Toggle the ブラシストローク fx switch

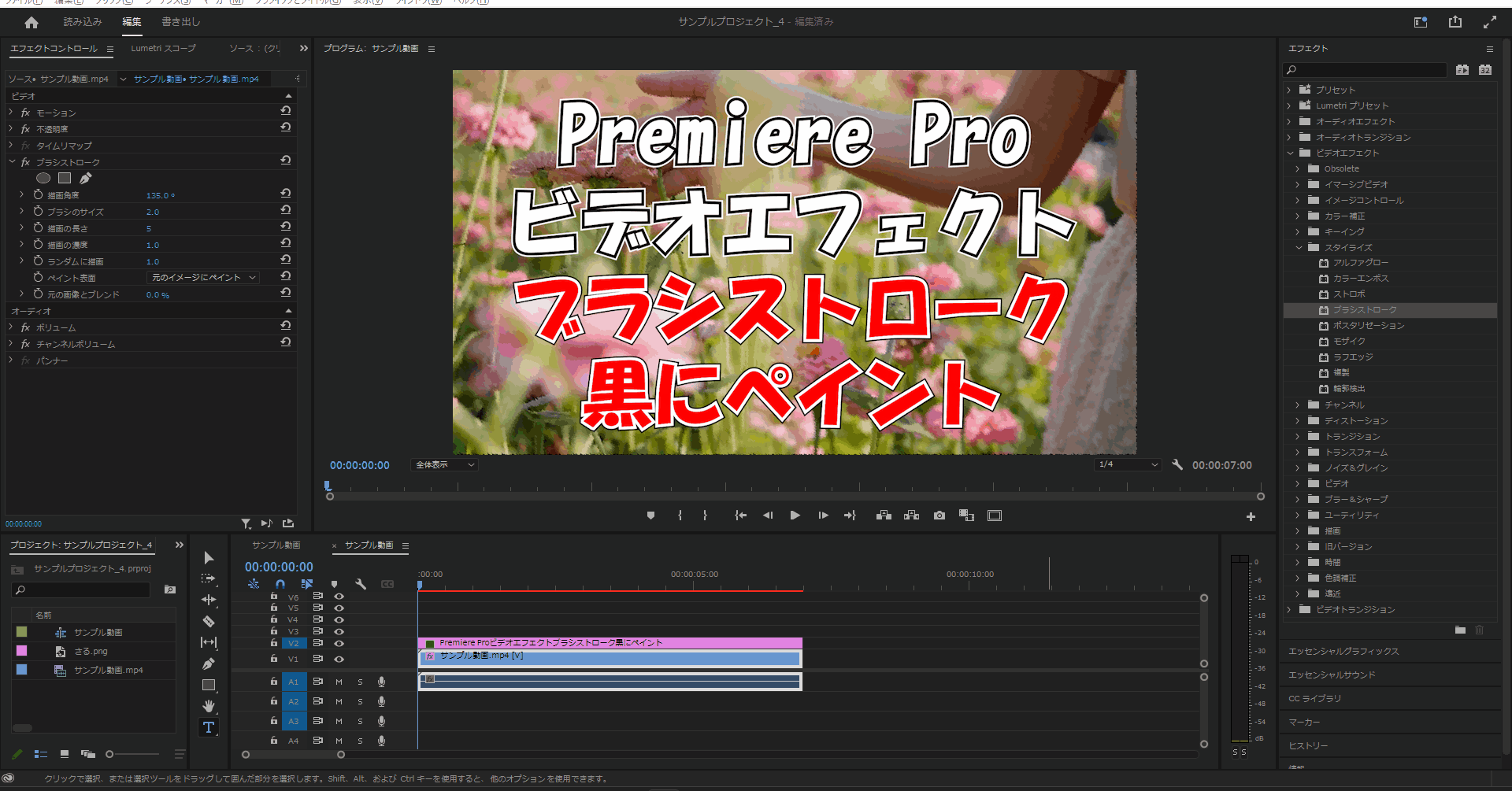tap(25, 162)
